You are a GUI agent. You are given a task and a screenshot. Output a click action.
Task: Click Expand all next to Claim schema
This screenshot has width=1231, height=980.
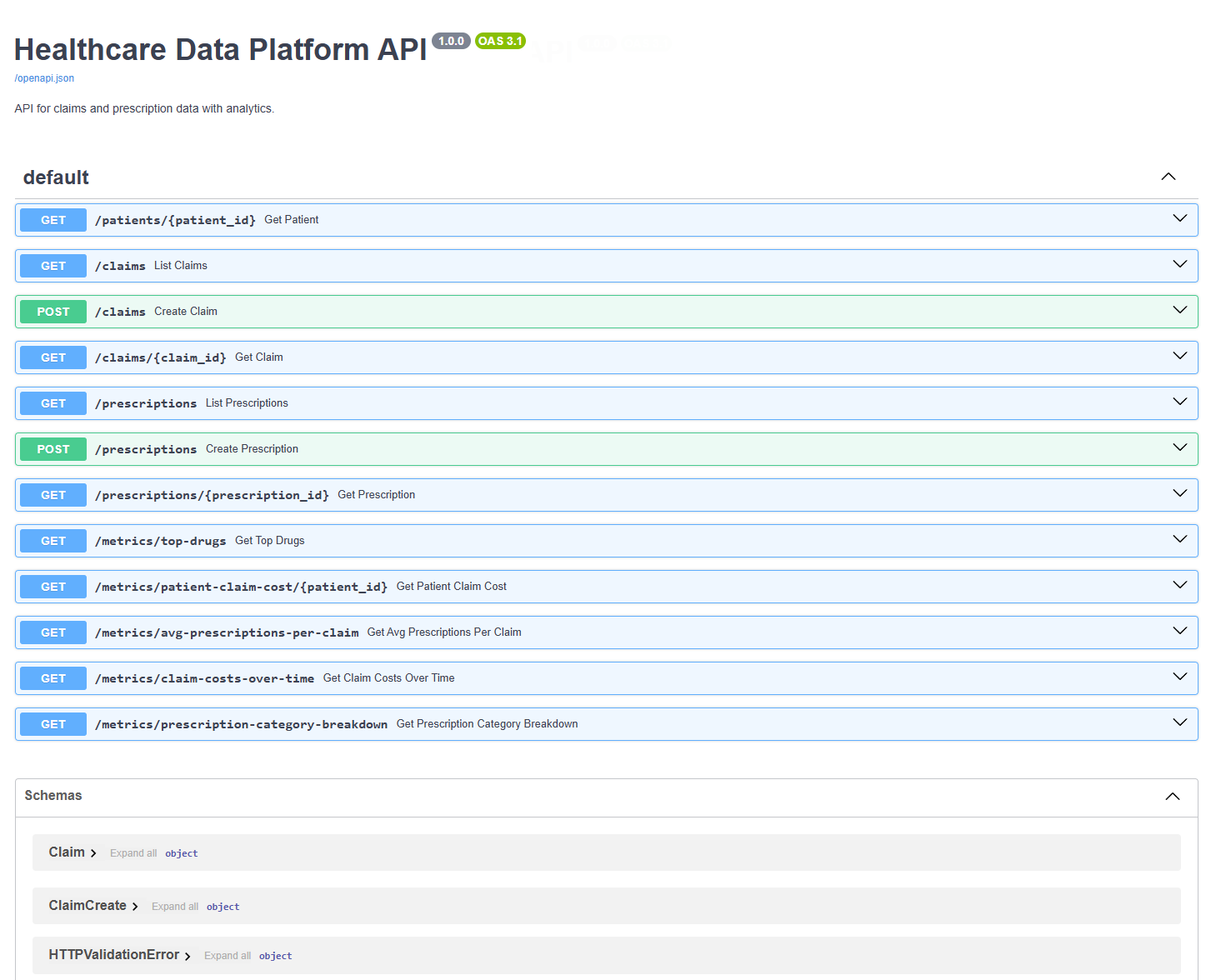coord(133,853)
